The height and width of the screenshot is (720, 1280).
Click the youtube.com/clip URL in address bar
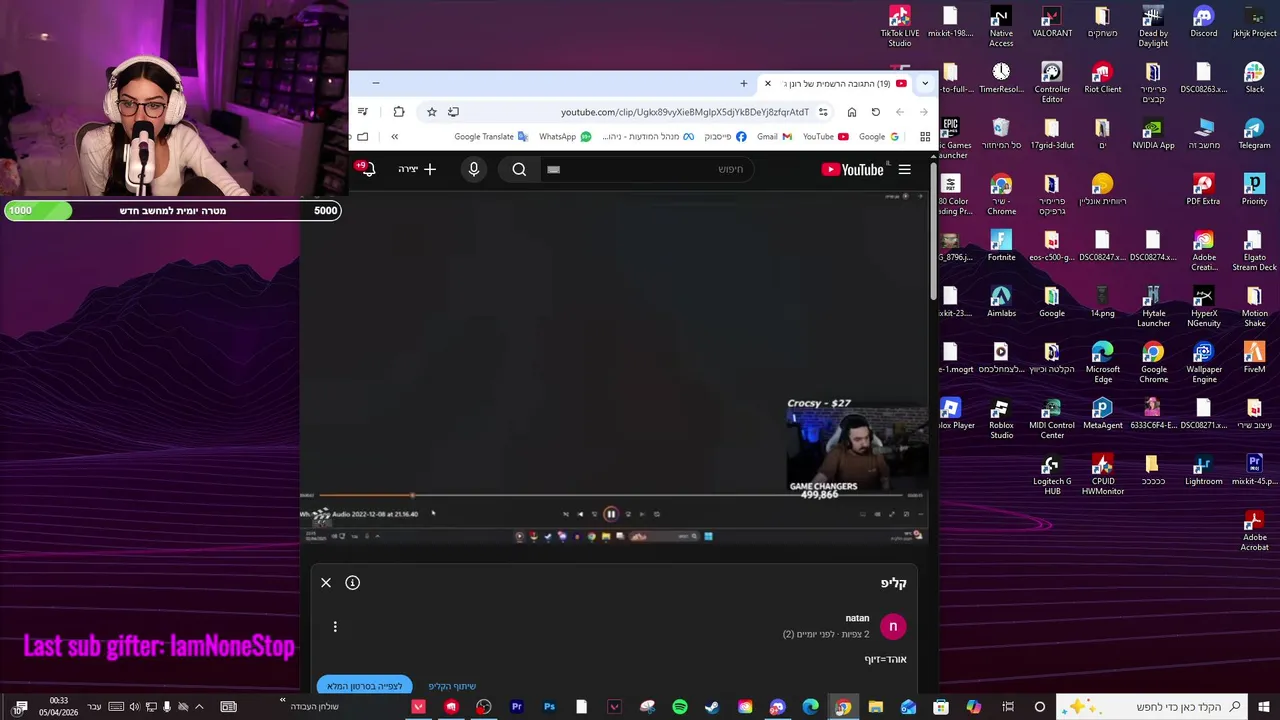pyautogui.click(x=685, y=112)
